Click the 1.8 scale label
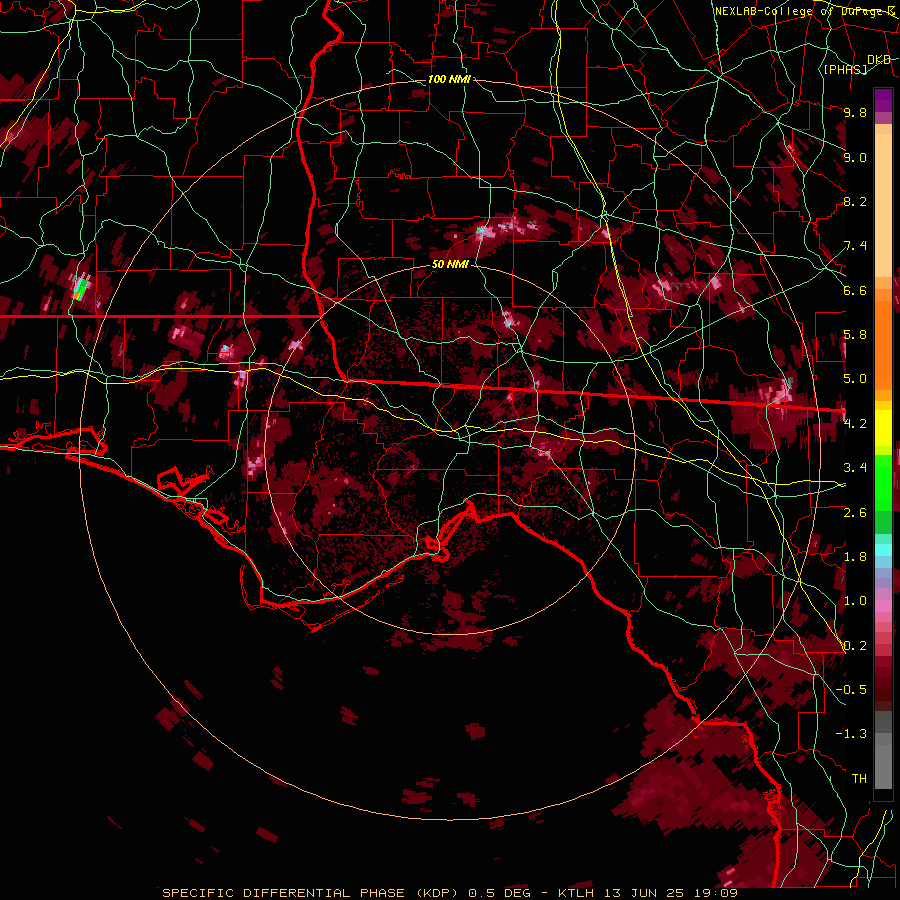 pos(855,557)
